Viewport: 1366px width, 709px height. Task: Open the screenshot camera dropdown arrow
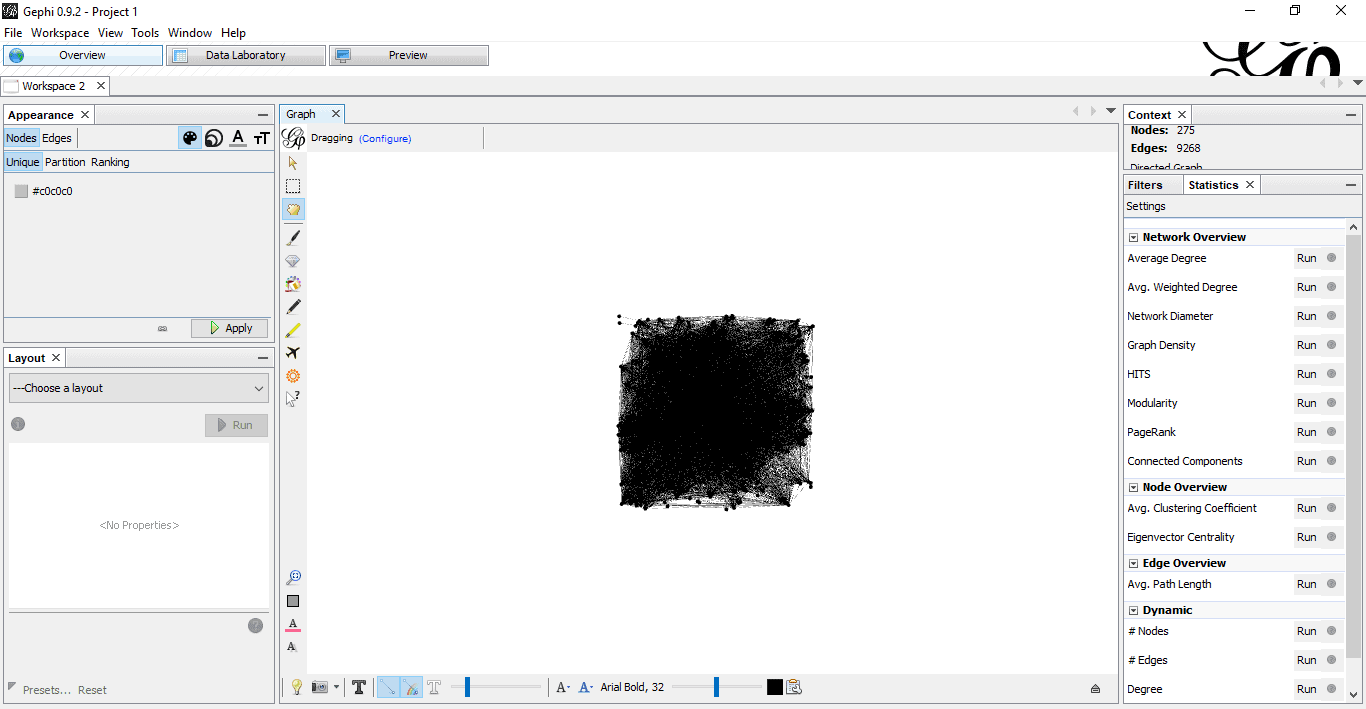point(336,687)
